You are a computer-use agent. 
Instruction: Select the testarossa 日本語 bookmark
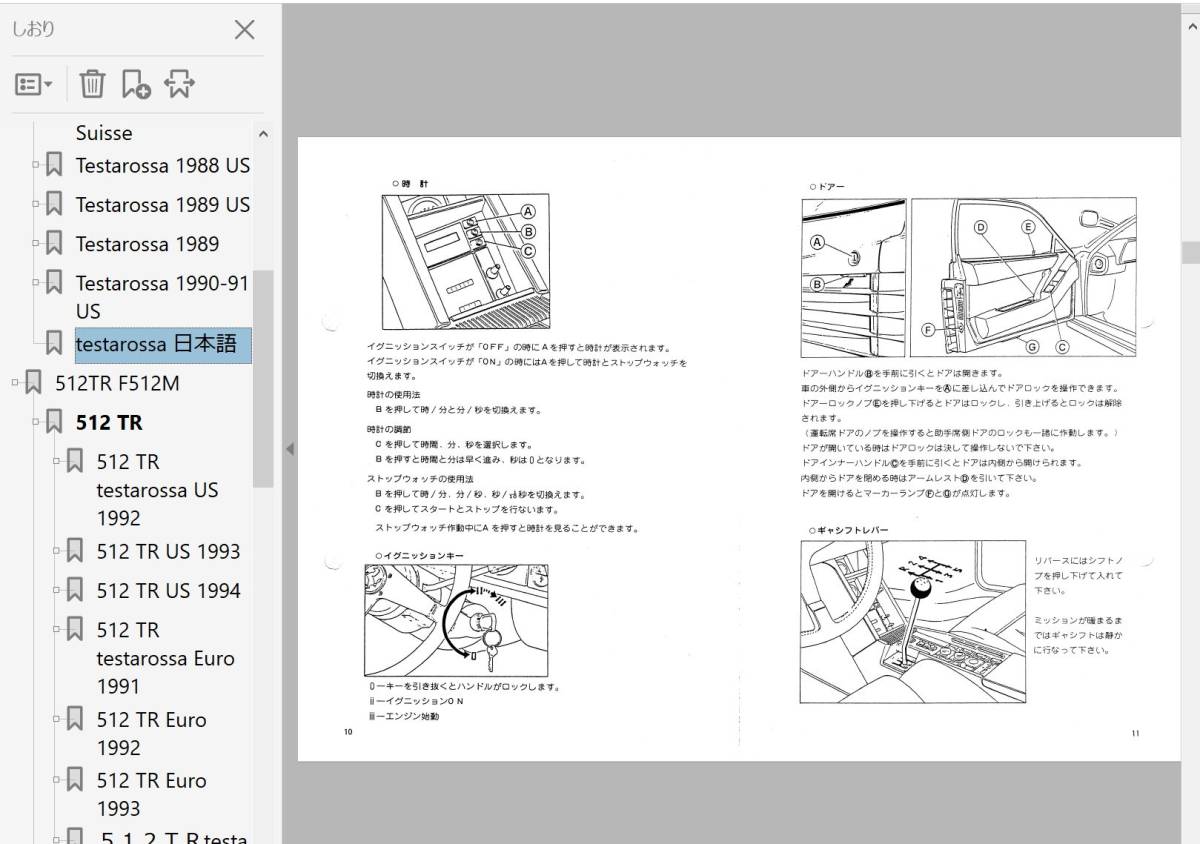coord(163,344)
